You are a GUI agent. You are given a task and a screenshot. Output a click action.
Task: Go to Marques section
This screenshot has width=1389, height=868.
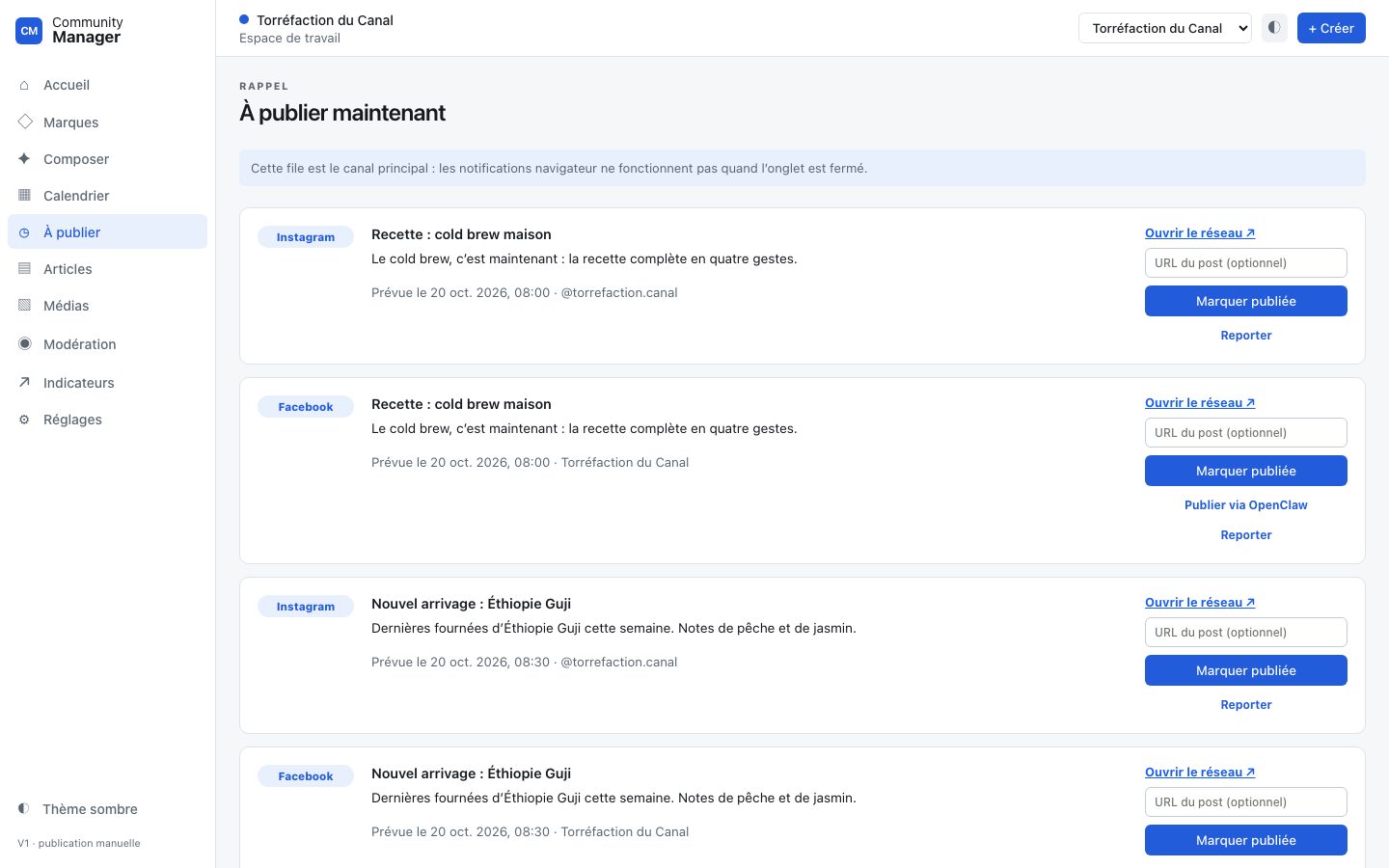coord(107,122)
